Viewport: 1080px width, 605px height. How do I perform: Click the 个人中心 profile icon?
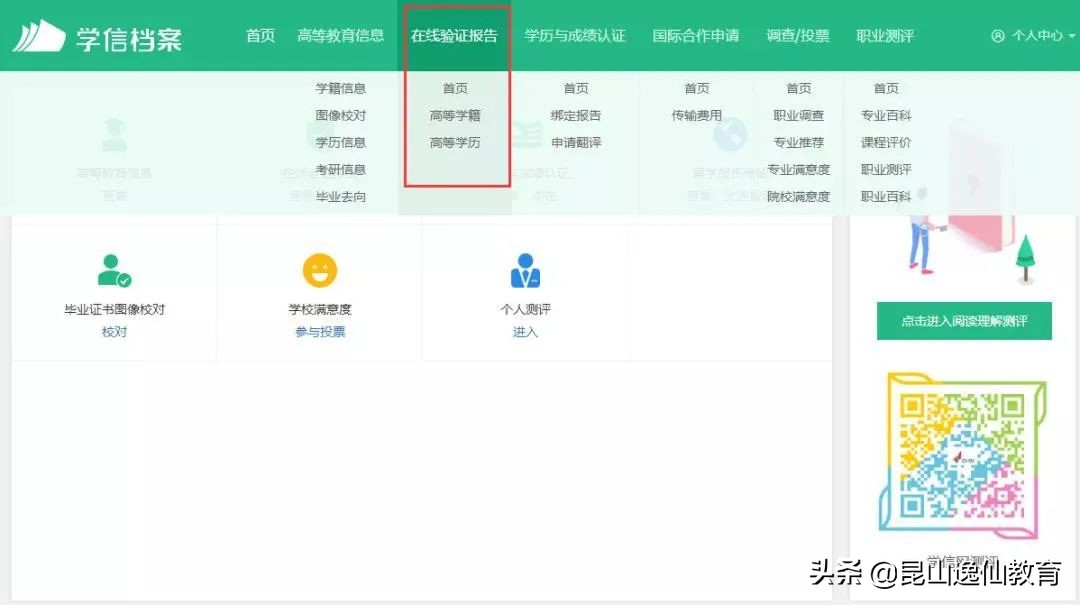click(997, 34)
